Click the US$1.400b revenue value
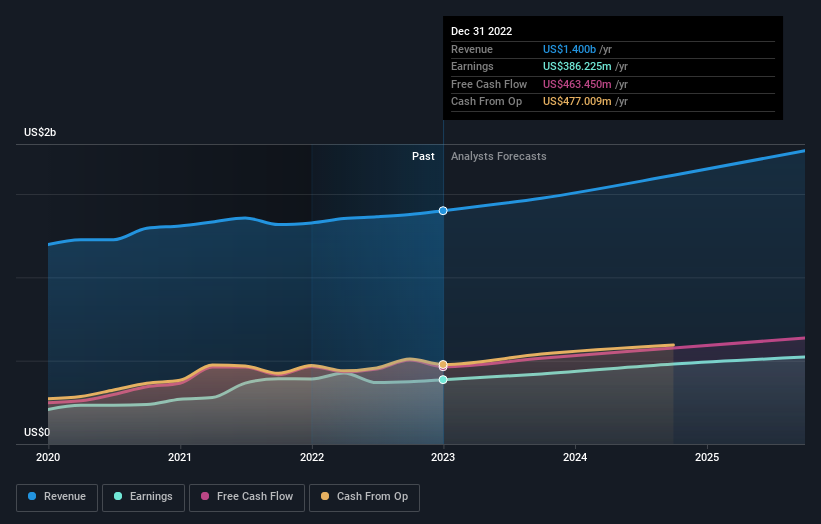821x524 pixels. (x=569, y=49)
